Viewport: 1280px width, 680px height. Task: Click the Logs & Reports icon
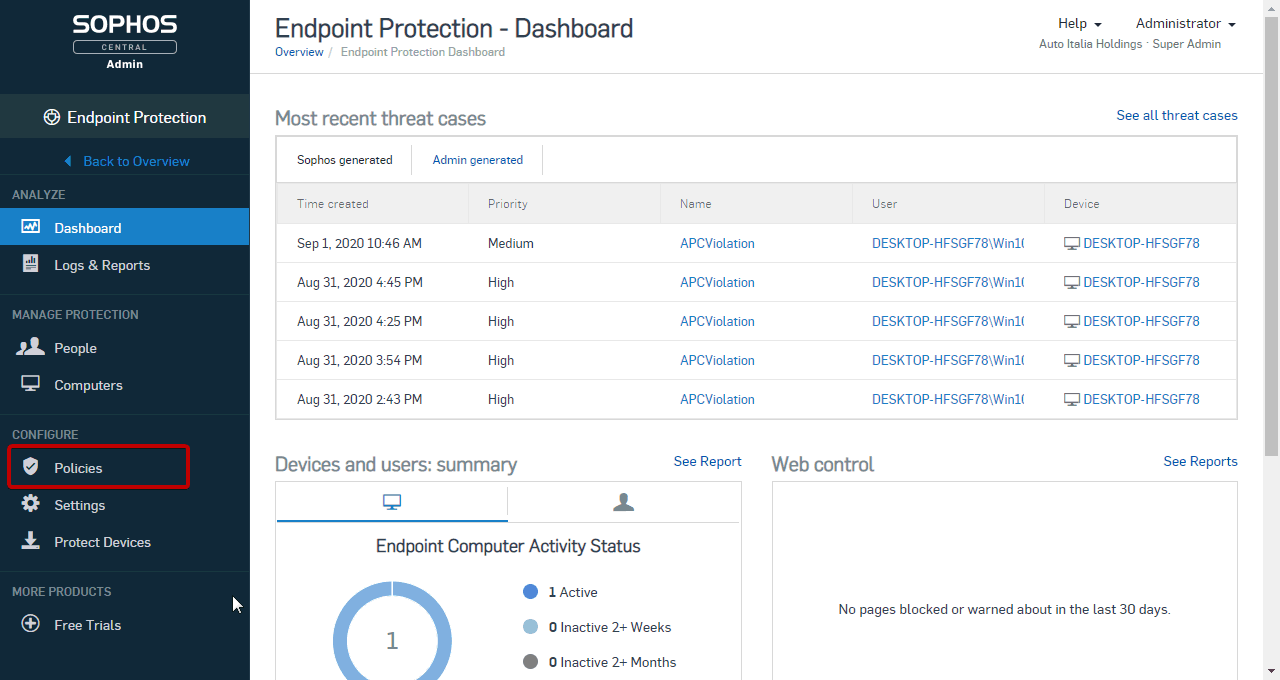tap(30, 264)
